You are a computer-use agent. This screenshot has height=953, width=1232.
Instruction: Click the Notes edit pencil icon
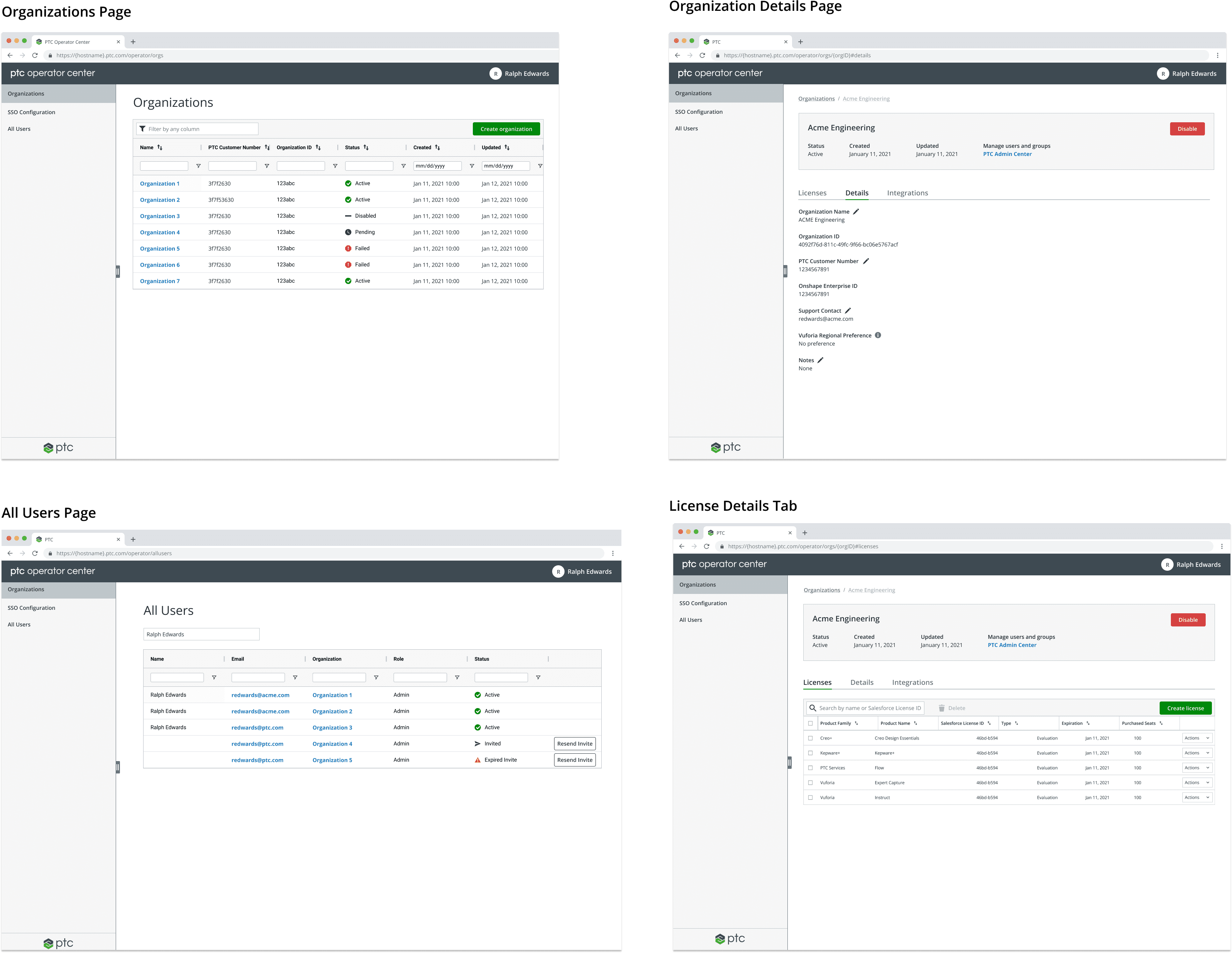(x=821, y=360)
